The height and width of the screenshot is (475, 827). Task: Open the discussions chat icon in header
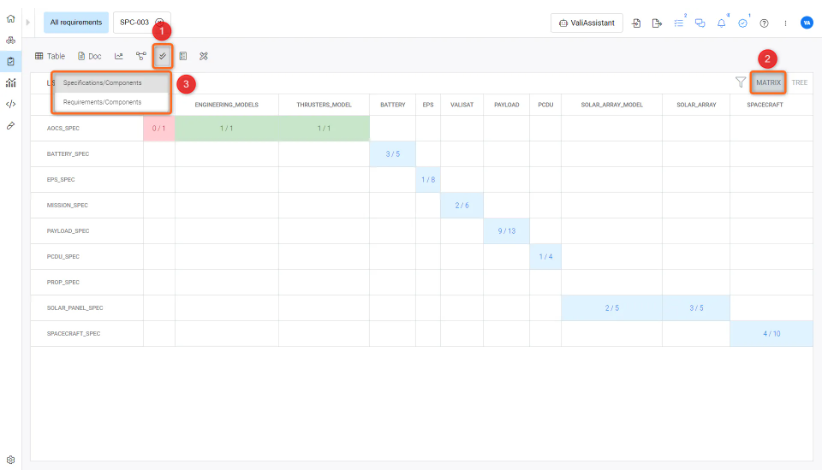tap(700, 23)
